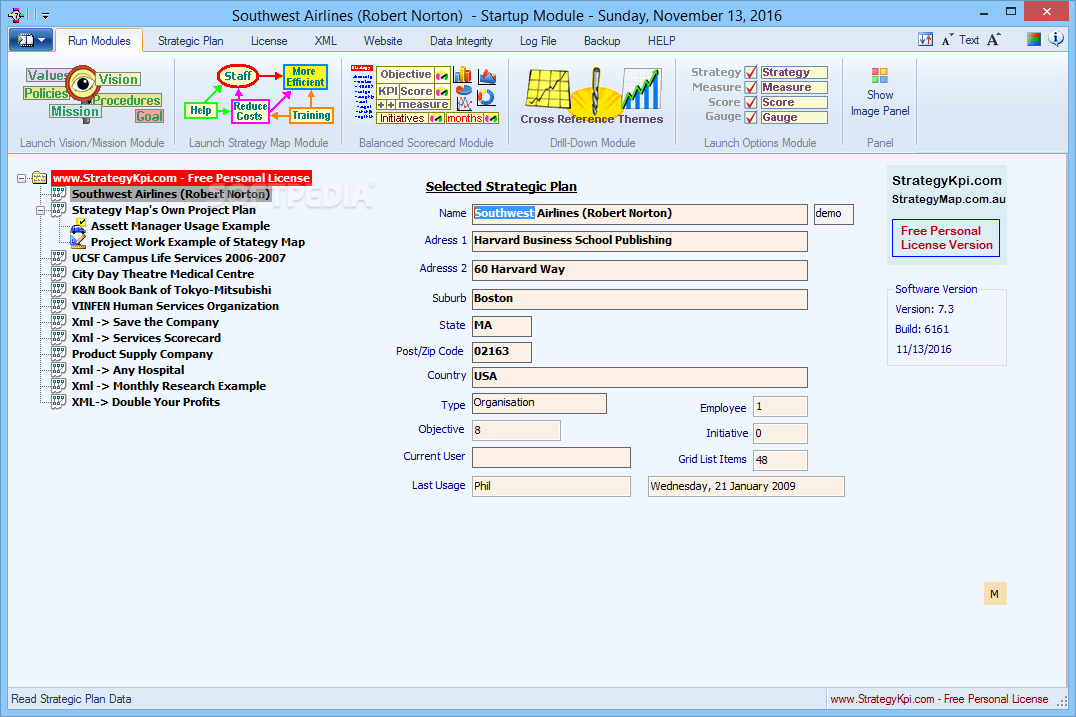
Task: Click the Assett Manager Usage Example icon
Action: coord(78,226)
